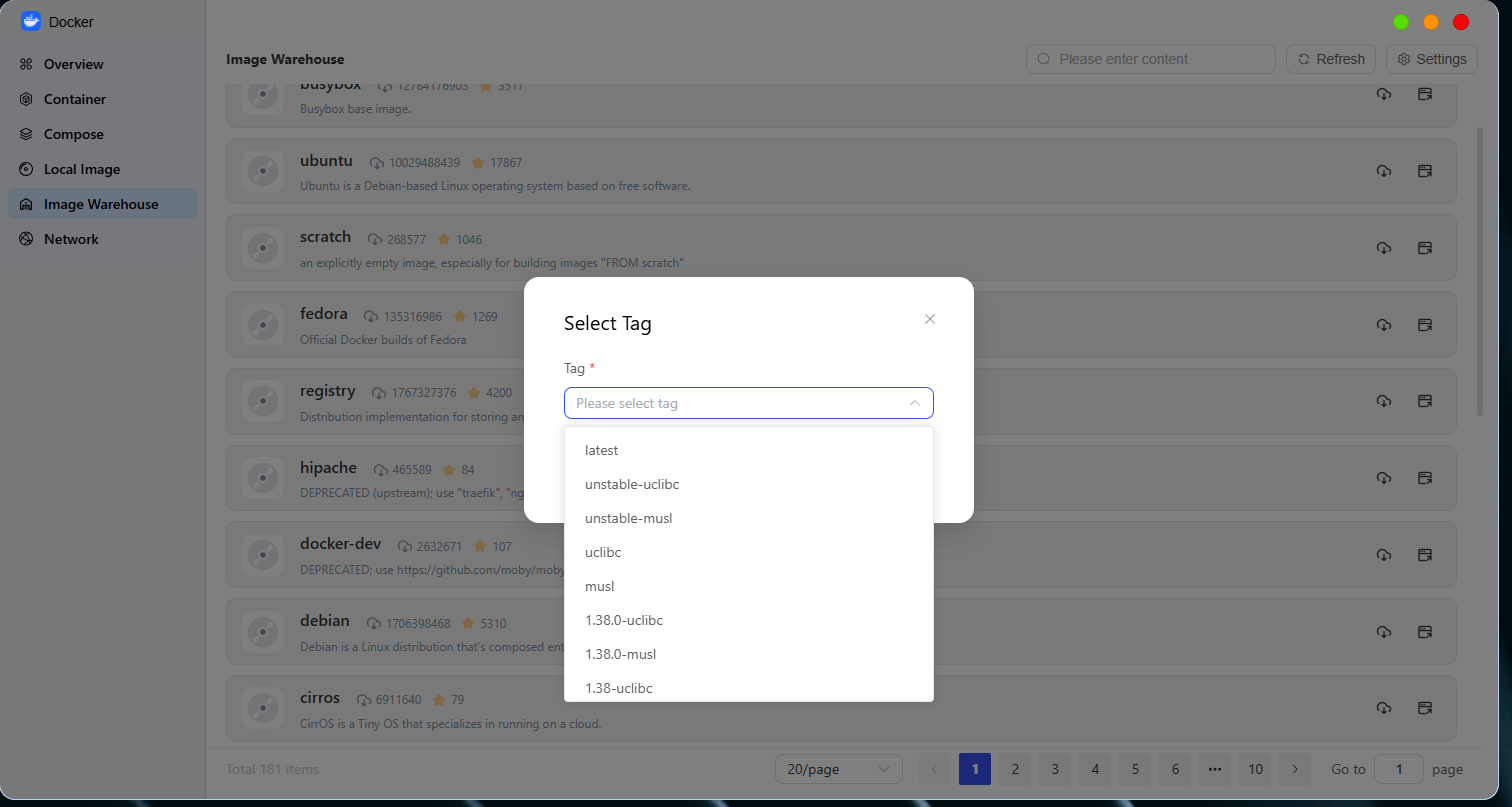Screen dimensions: 1512x807
Task: Close the Select Tag dialog
Action: pos(930,319)
